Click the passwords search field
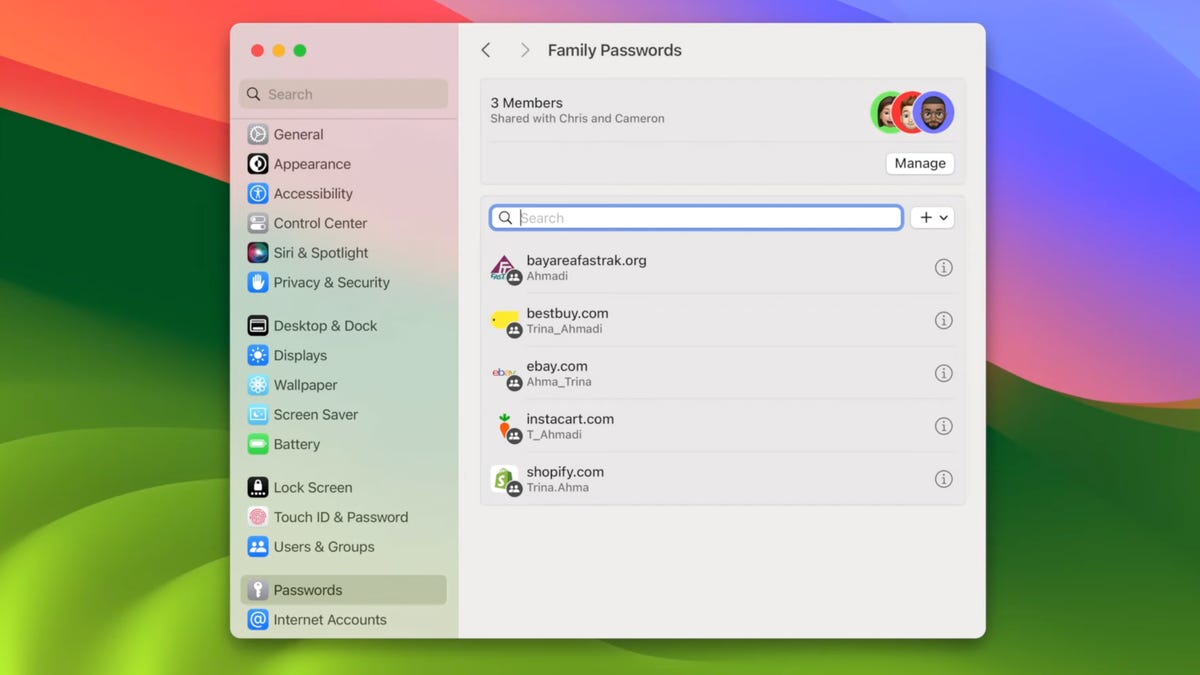 coord(697,217)
